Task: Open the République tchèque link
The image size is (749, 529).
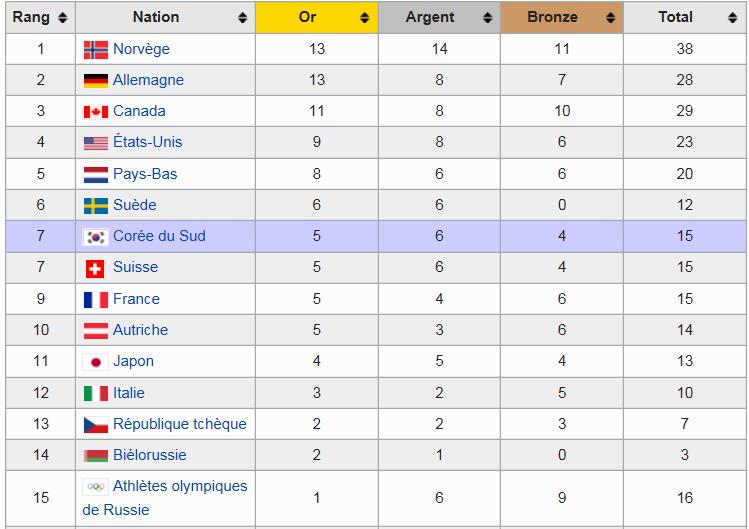Action: click(x=179, y=424)
